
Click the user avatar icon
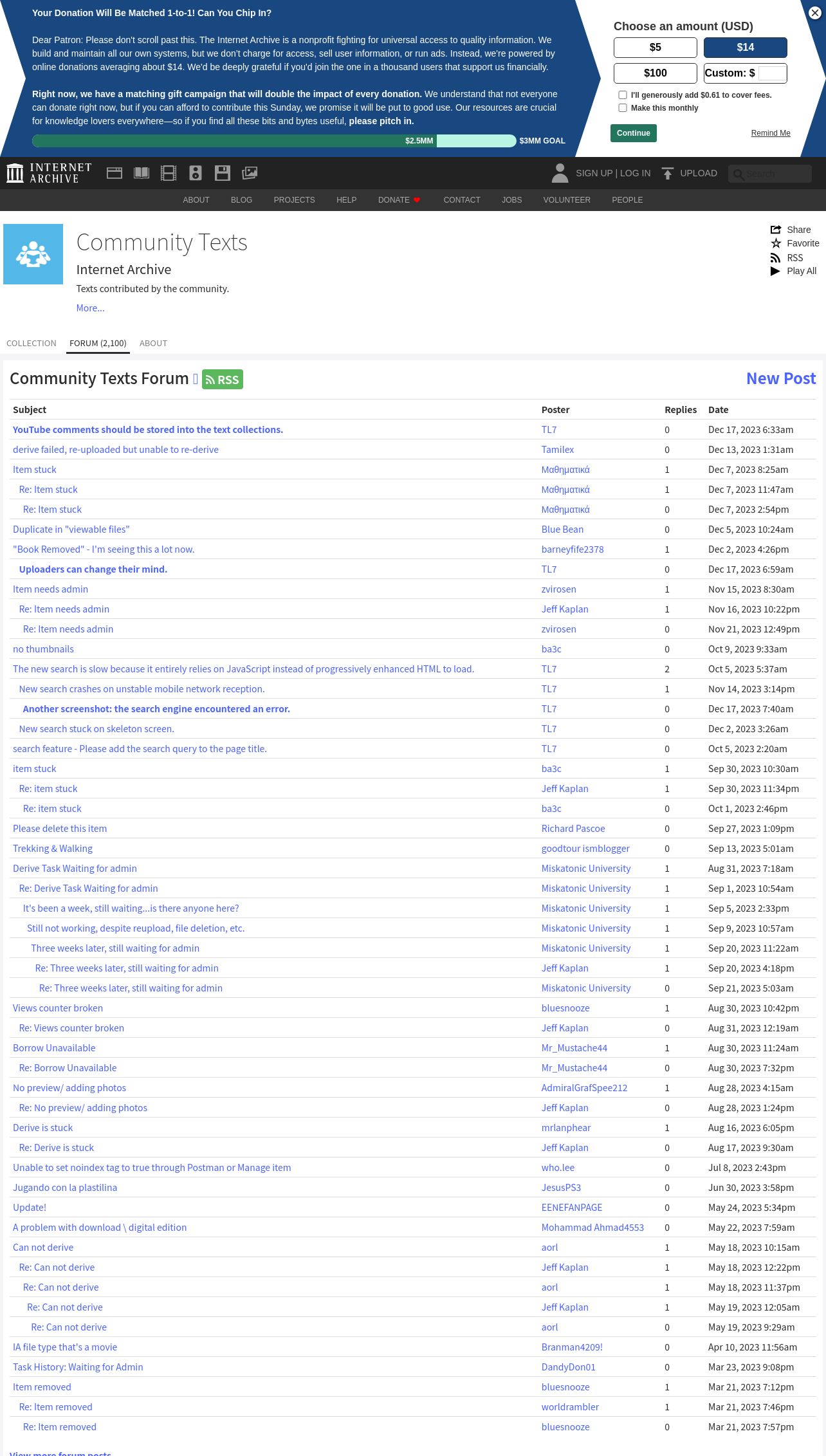(x=560, y=173)
